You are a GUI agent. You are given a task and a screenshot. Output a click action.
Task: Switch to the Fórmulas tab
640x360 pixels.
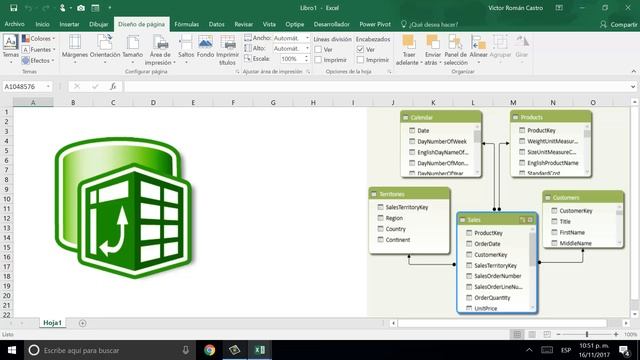(187, 24)
